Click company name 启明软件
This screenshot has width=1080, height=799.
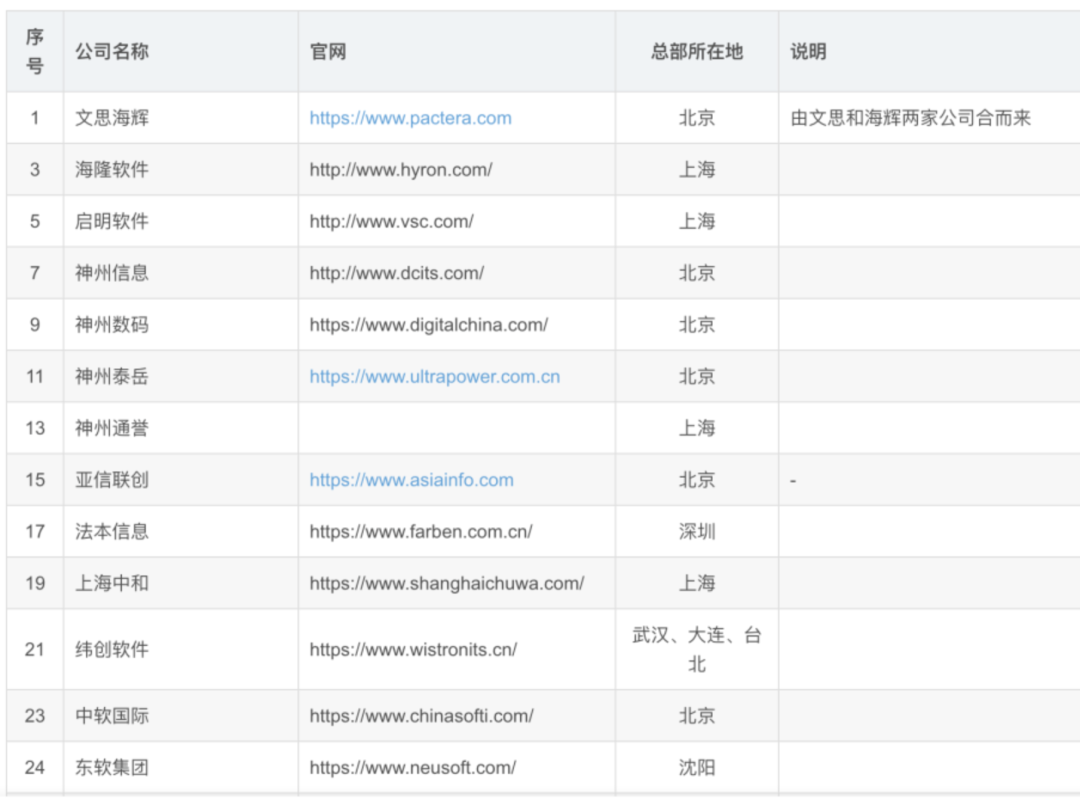point(112,221)
